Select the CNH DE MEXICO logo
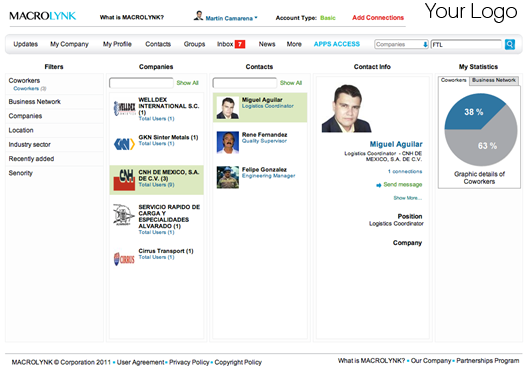Viewport: 528px width, 381px height. 124,180
